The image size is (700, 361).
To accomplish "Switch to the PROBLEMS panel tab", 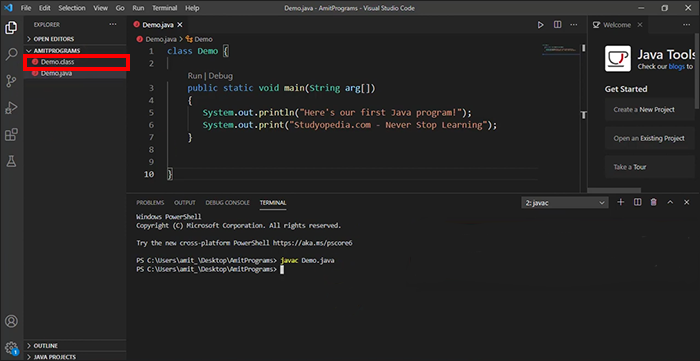I will tap(150, 203).
